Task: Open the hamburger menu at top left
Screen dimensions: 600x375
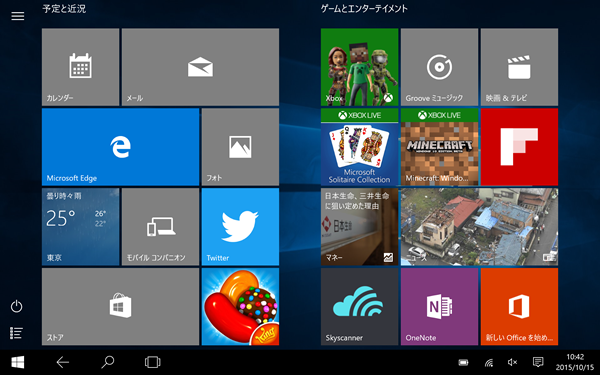Action: pyautogui.click(x=18, y=16)
